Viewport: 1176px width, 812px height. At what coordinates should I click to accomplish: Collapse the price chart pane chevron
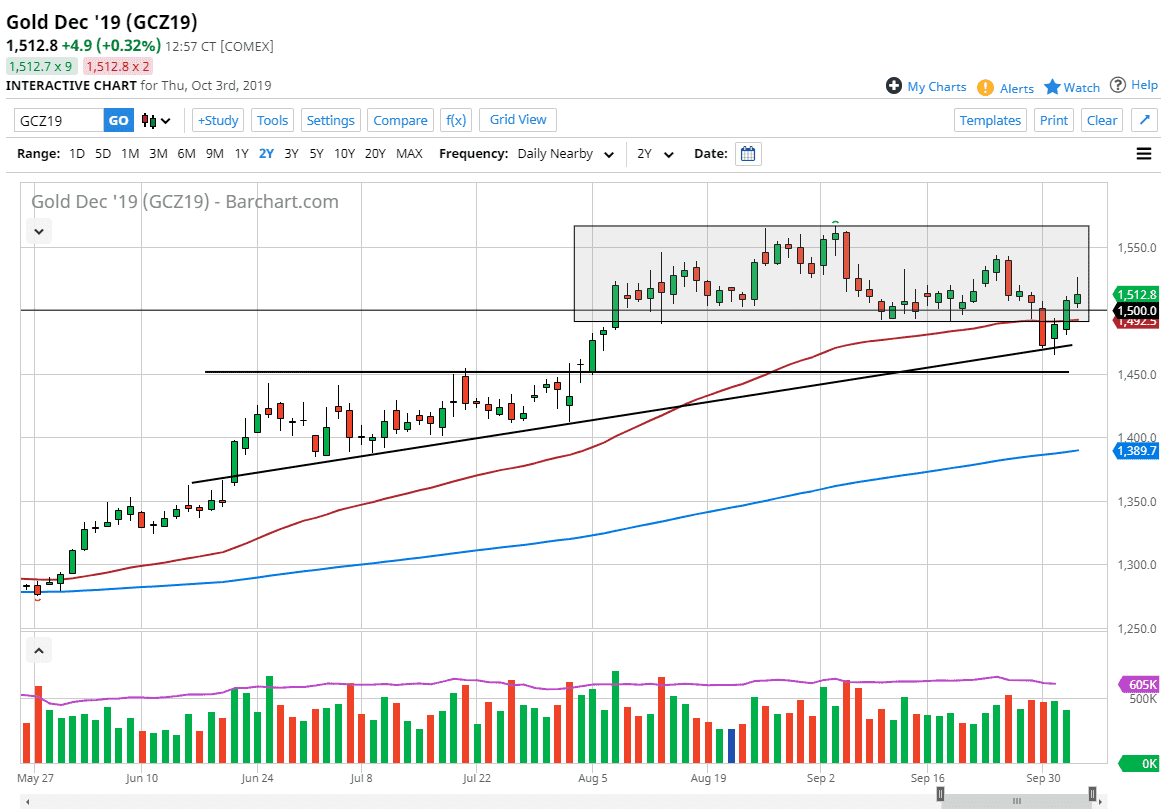click(39, 232)
